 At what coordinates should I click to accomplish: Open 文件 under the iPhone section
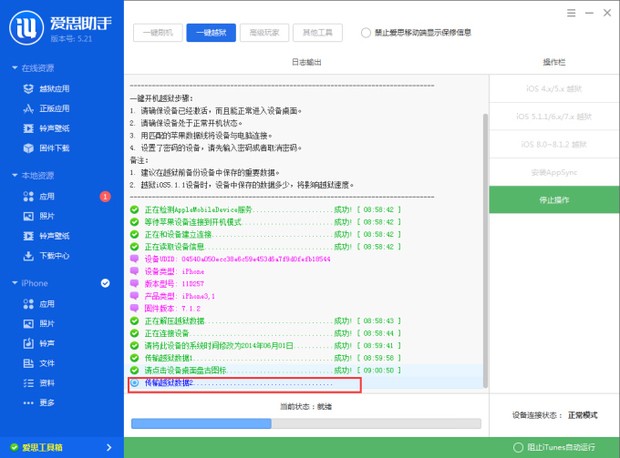[39, 363]
